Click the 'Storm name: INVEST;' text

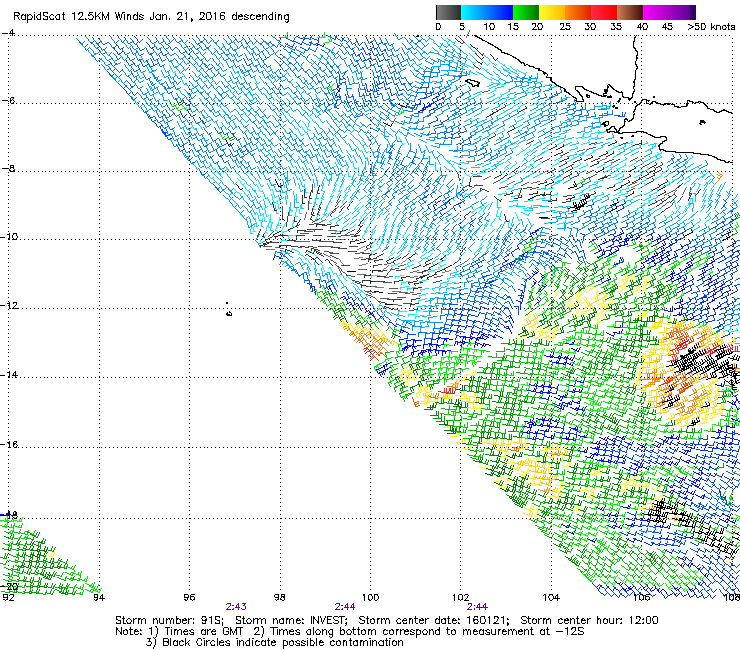(291, 620)
